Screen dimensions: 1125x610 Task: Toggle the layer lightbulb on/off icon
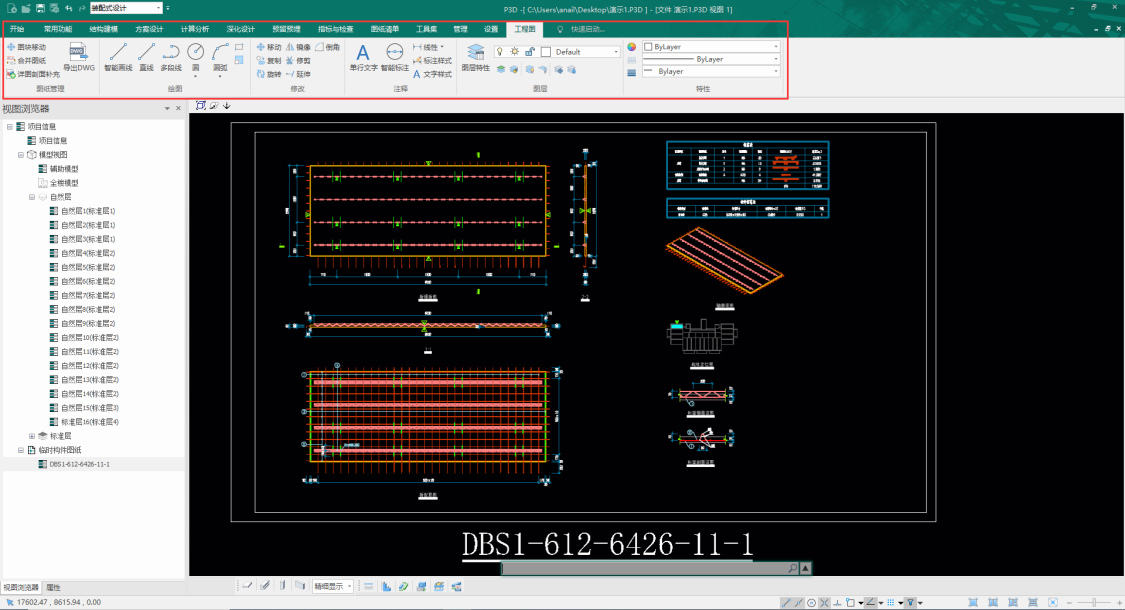point(500,51)
